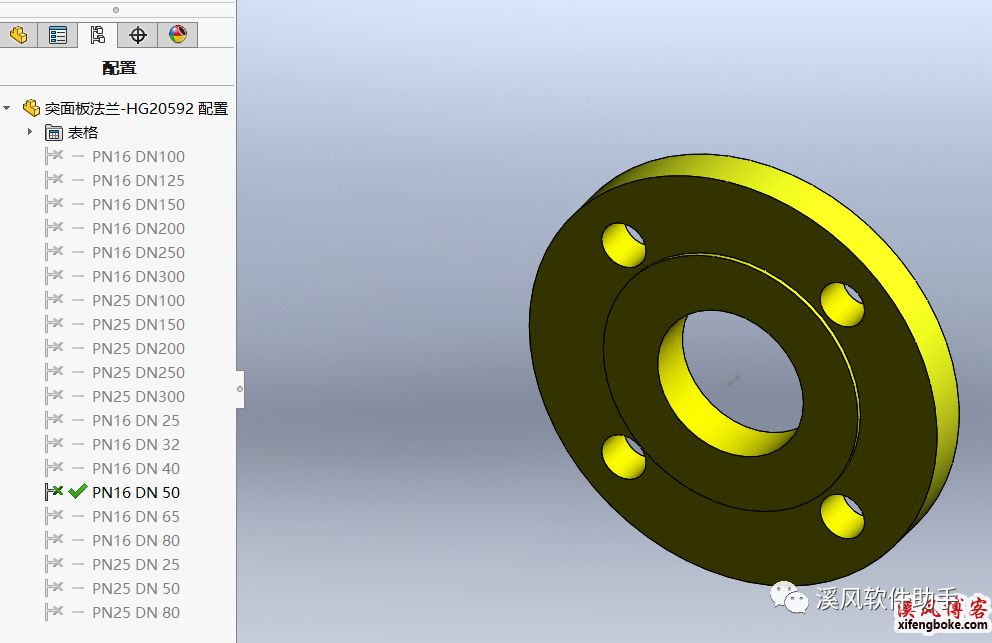Select configuration PN25 DN 25
Viewport: 992px width, 643px height.
coord(136,565)
